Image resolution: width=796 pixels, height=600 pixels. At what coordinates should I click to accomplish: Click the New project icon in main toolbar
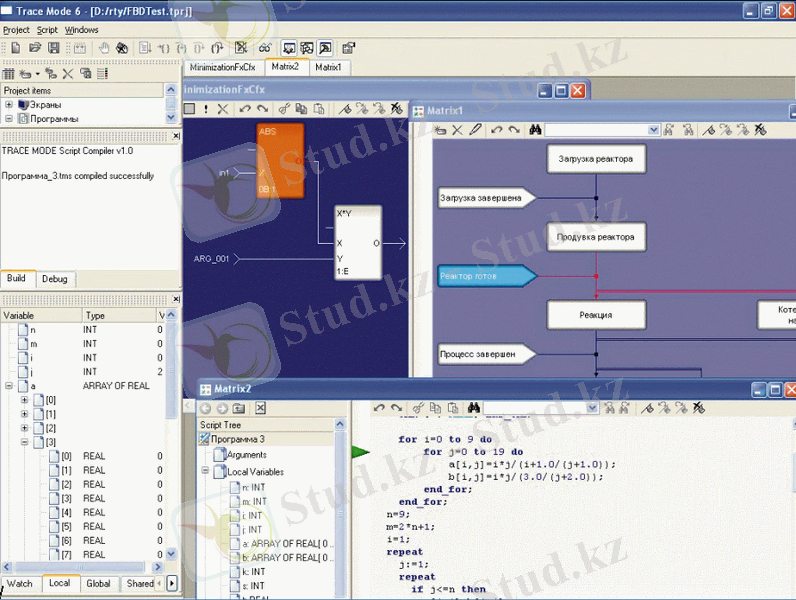coord(15,47)
